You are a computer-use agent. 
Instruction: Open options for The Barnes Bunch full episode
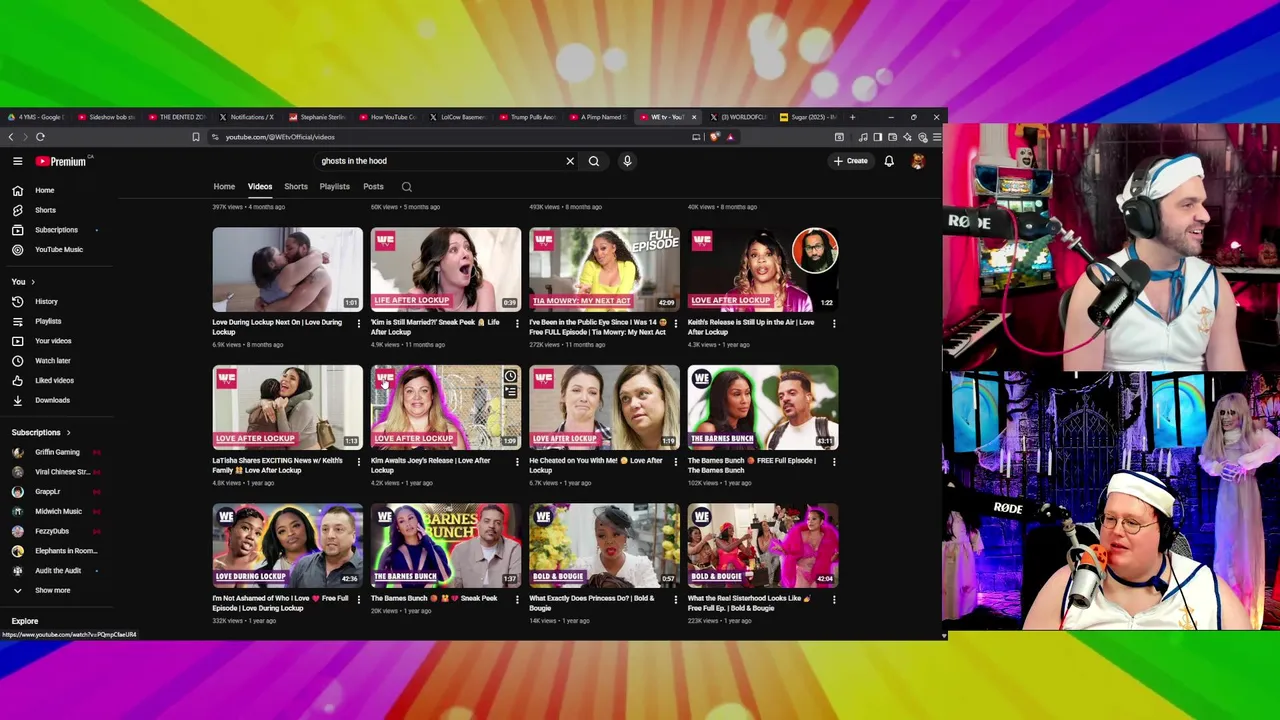pos(834,461)
